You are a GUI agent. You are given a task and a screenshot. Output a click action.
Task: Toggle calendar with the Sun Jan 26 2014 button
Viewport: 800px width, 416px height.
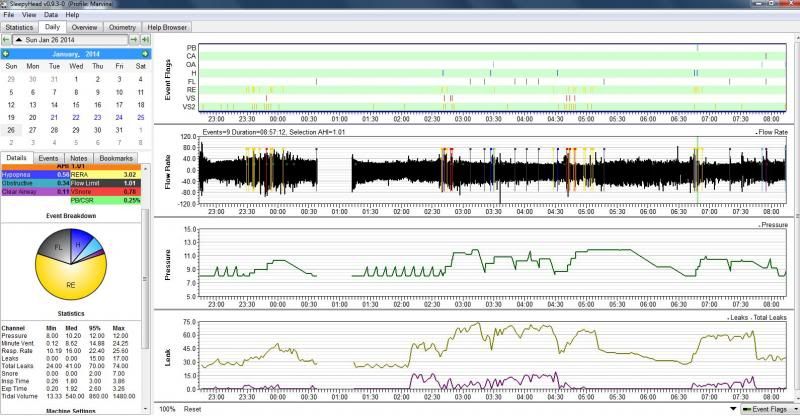click(68, 39)
